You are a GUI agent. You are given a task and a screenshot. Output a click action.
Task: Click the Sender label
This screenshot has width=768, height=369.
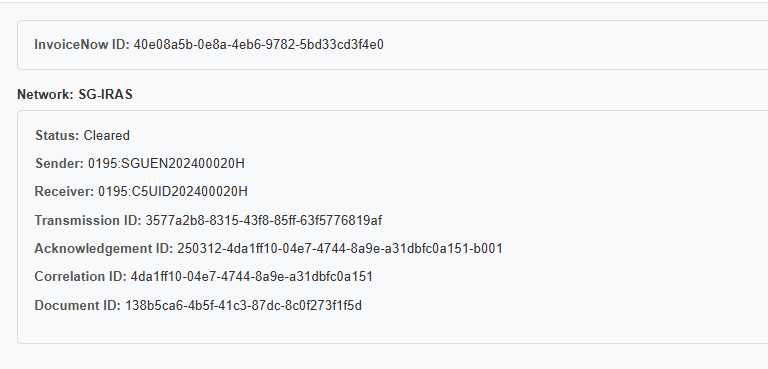(x=59, y=163)
